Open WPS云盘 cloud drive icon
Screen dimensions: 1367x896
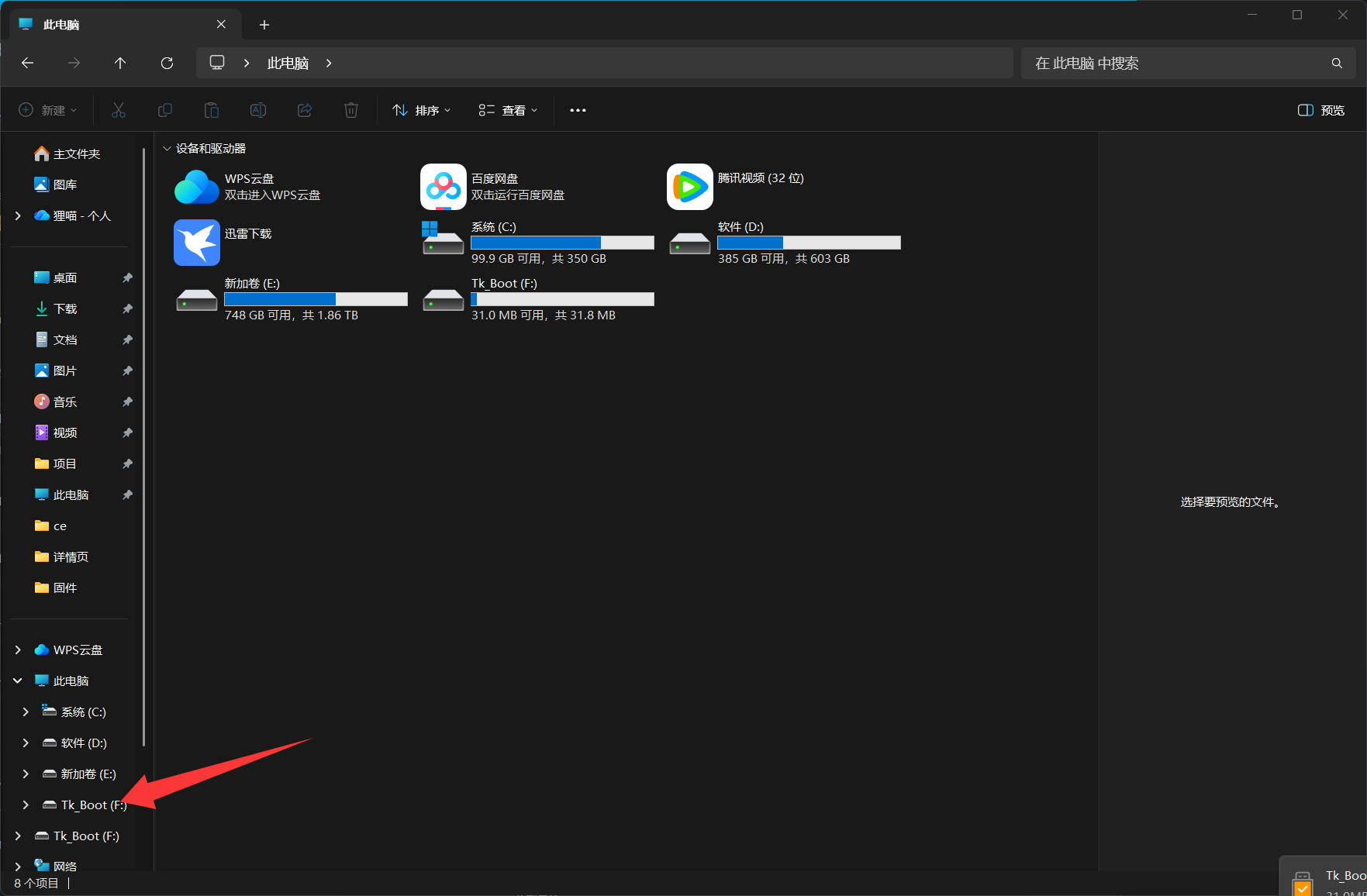tap(197, 187)
